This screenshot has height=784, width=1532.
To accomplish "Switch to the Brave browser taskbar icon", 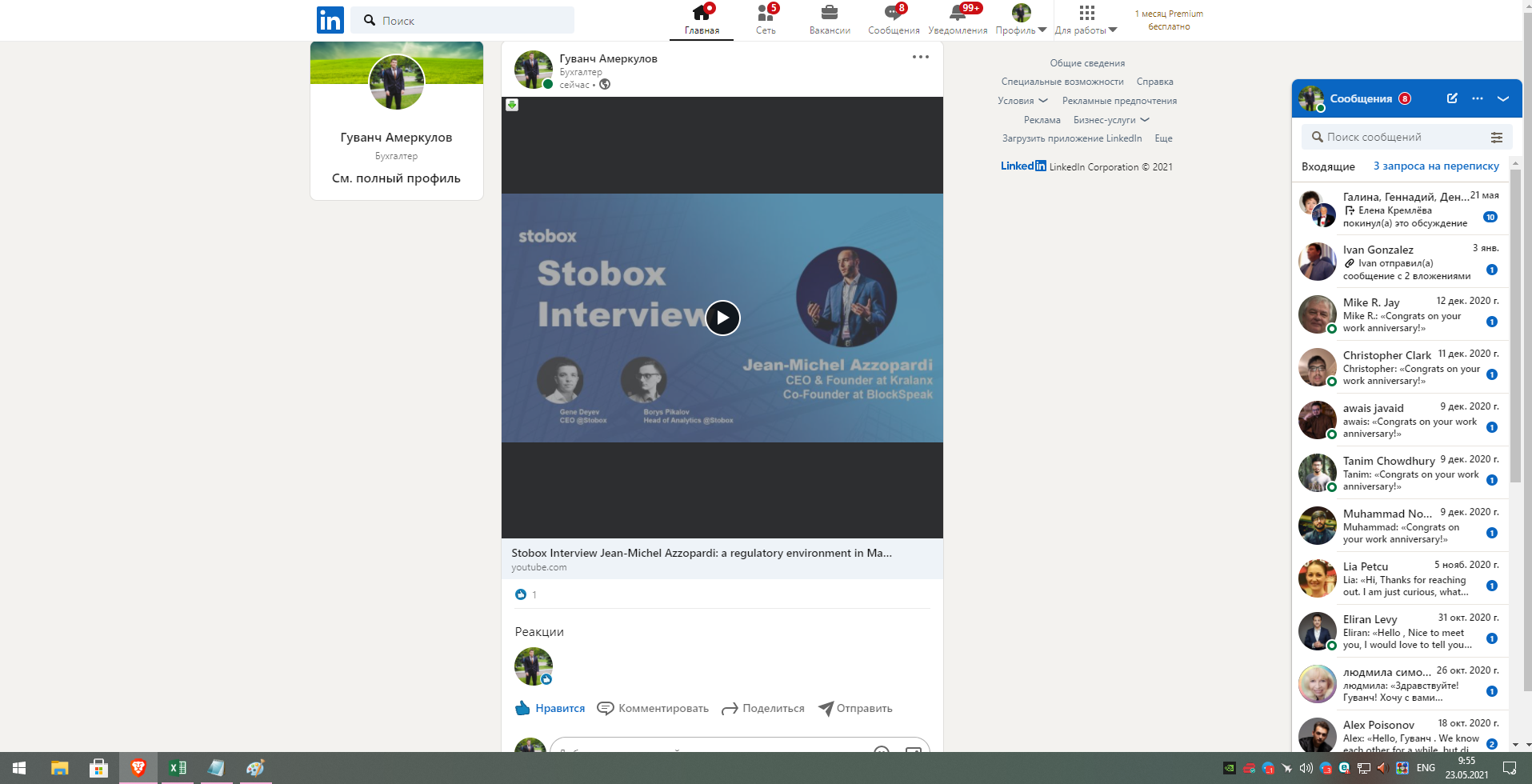I will pyautogui.click(x=138, y=768).
